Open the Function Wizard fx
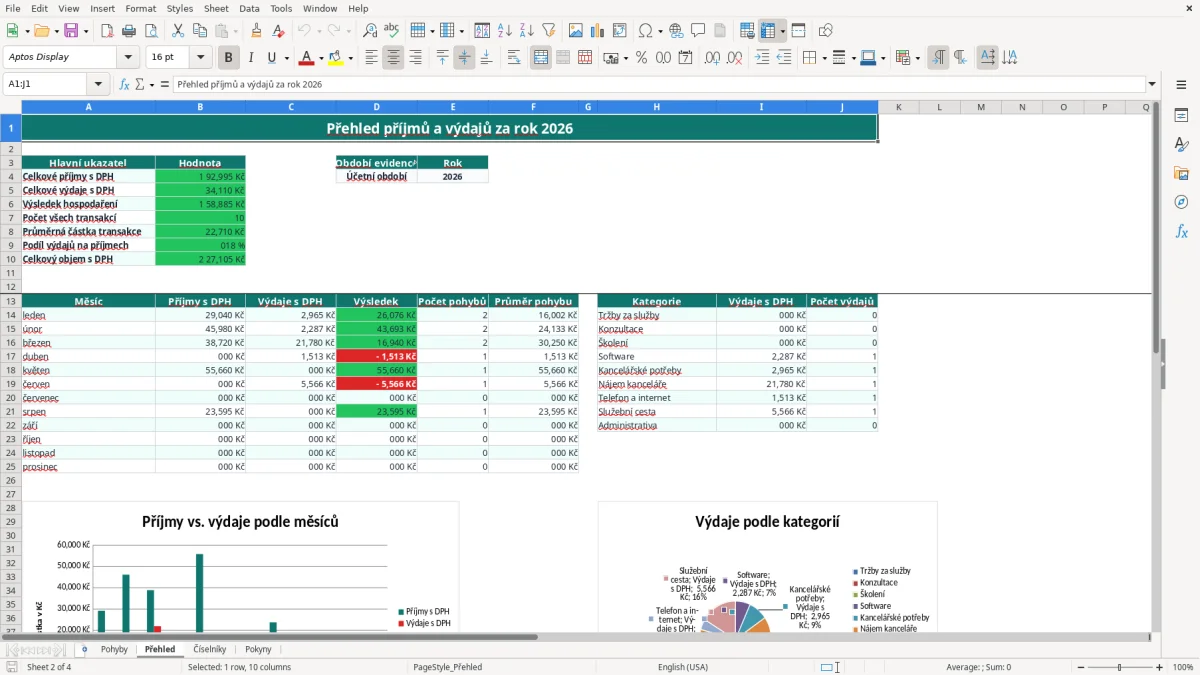Image resolution: width=1200 pixels, height=675 pixels. click(x=125, y=85)
